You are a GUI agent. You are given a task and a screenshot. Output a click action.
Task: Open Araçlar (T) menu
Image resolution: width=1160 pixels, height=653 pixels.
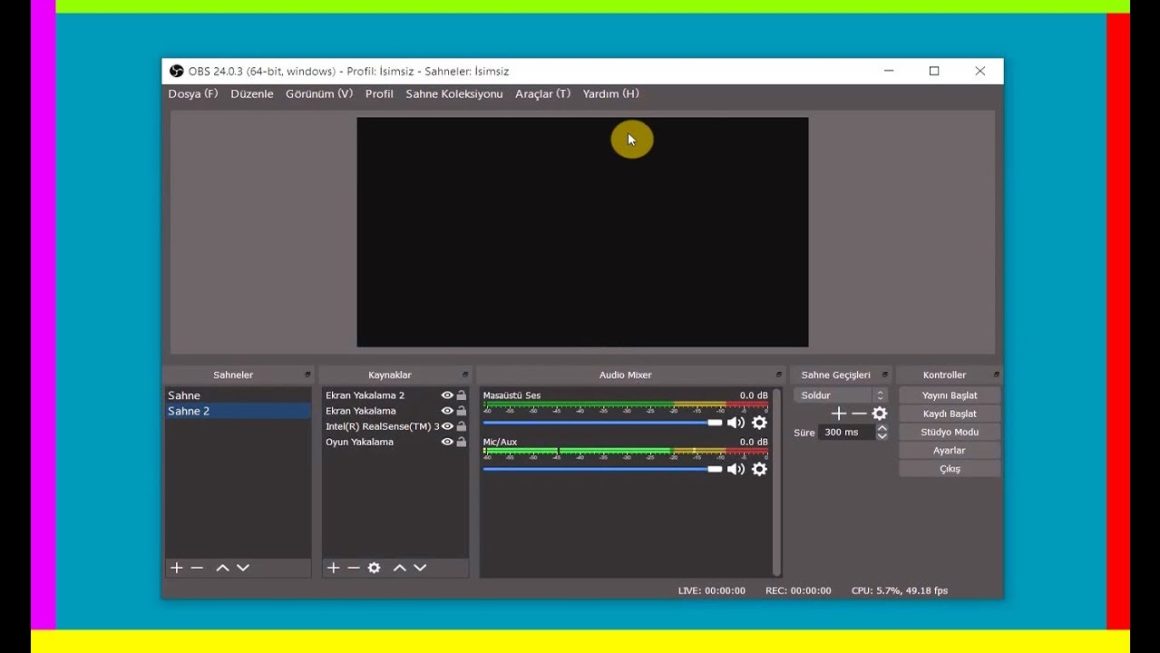pos(543,94)
